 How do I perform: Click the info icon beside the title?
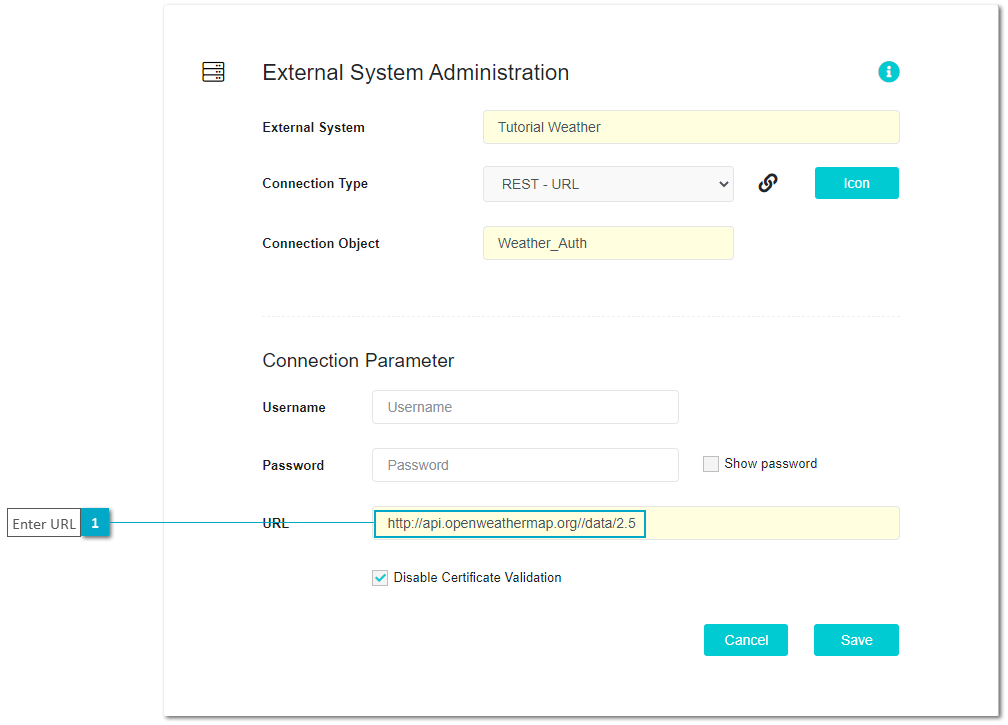[888, 72]
